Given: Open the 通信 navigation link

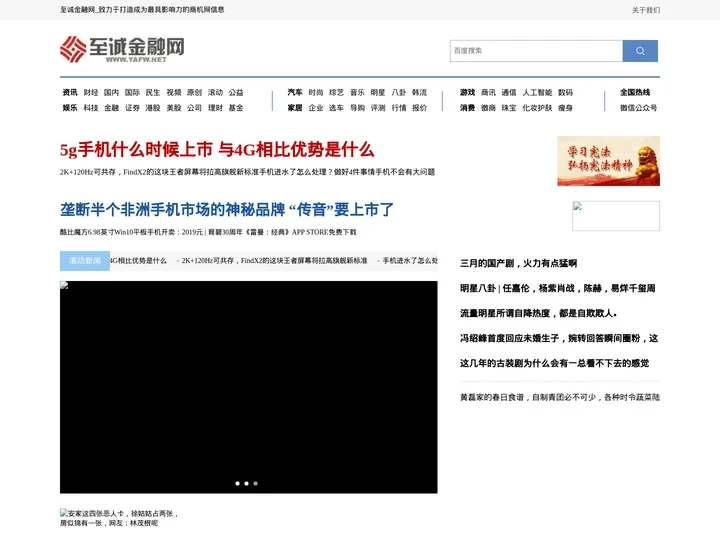Looking at the screenshot, I should [509, 92].
